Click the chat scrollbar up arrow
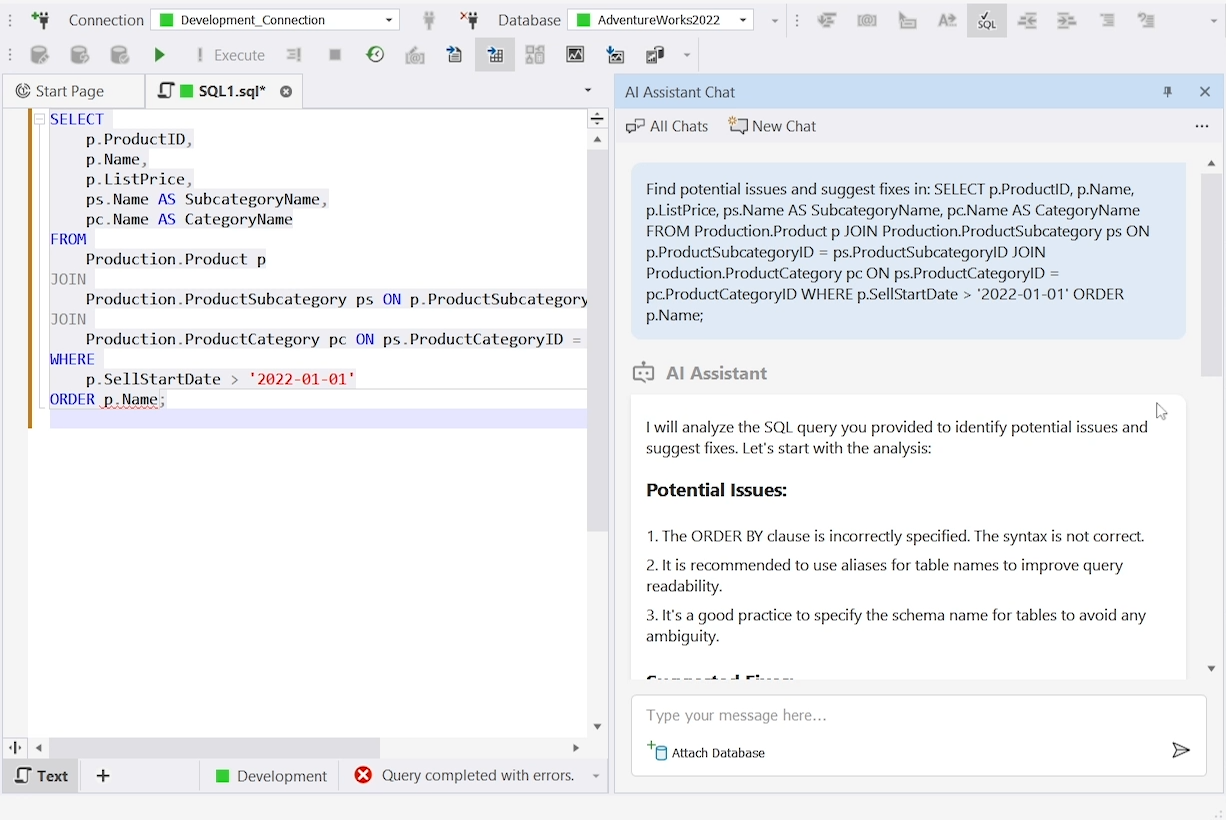 point(1212,163)
